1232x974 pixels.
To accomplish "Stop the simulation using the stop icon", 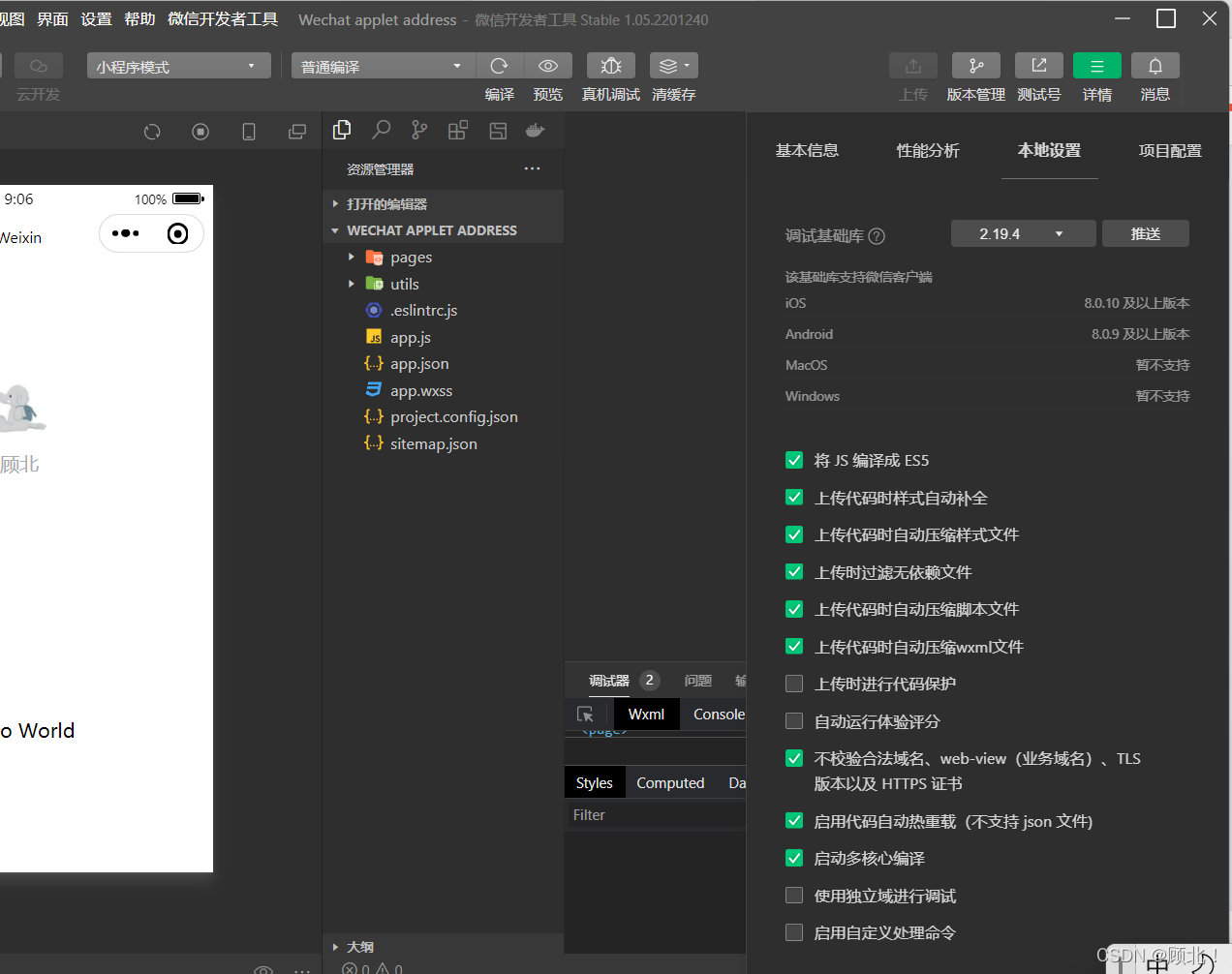I will tap(200, 131).
